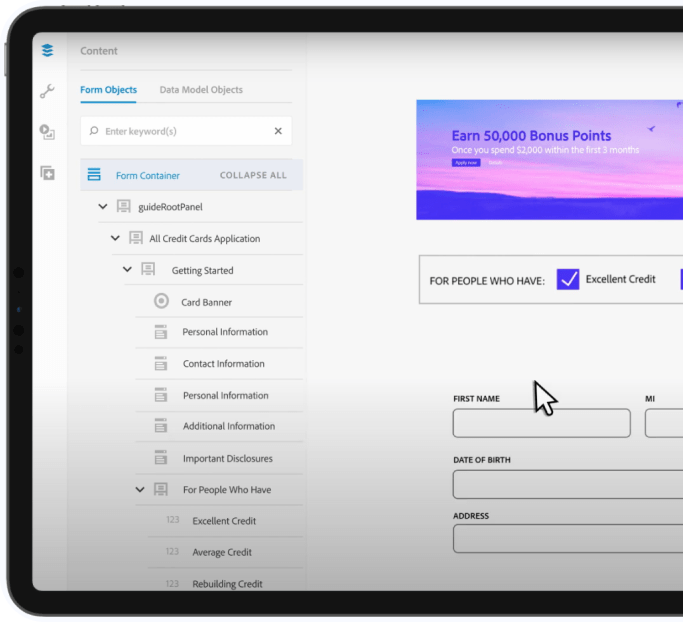
Task: Select Form Container in the tree
Action: [x=148, y=176]
